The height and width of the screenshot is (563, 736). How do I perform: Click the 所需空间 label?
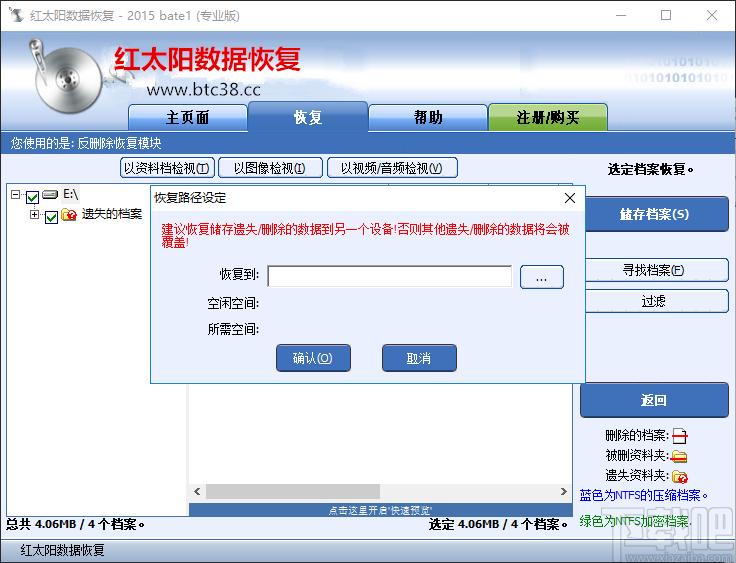(x=233, y=329)
